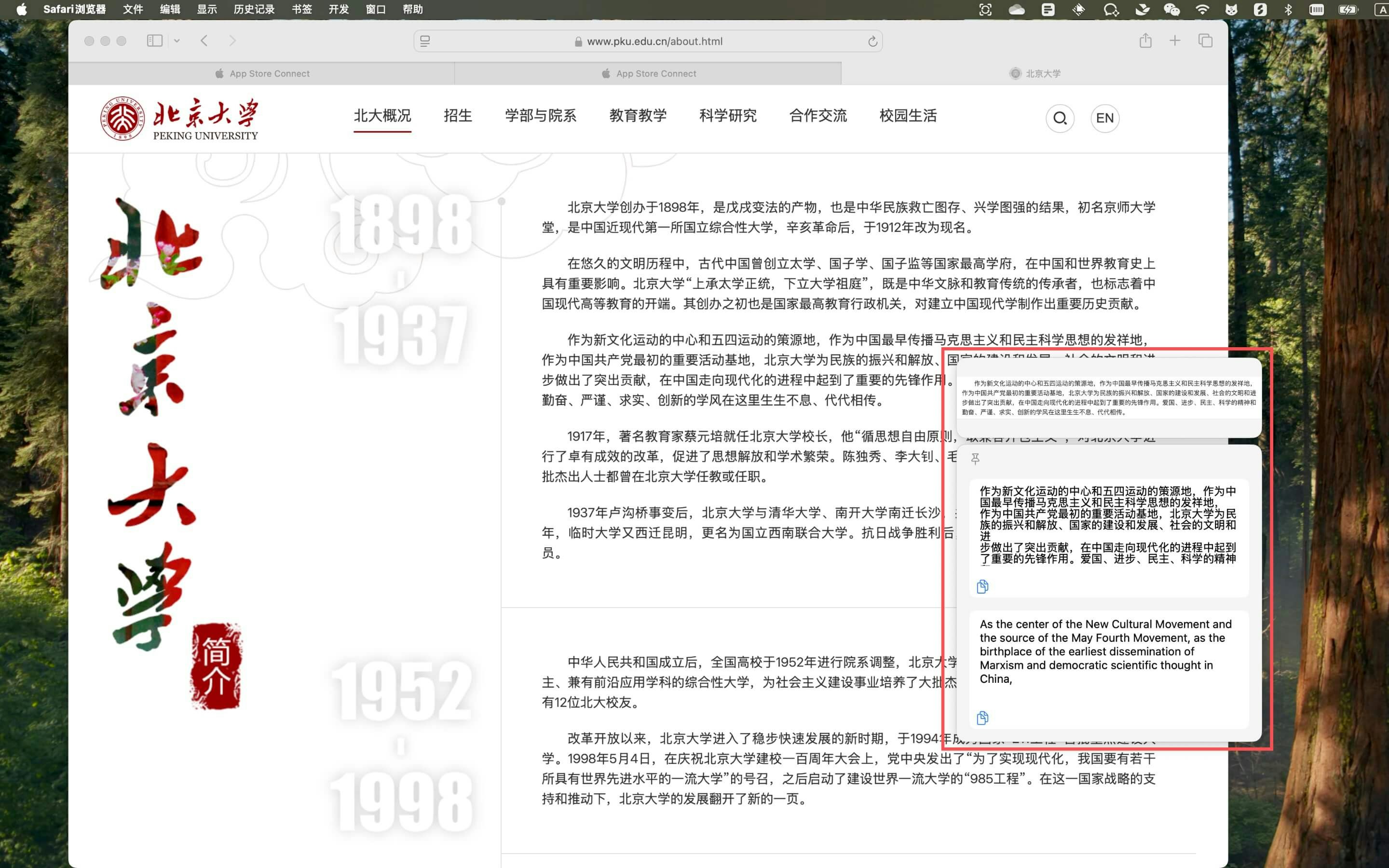Switch the site to English via EN

(1105, 118)
